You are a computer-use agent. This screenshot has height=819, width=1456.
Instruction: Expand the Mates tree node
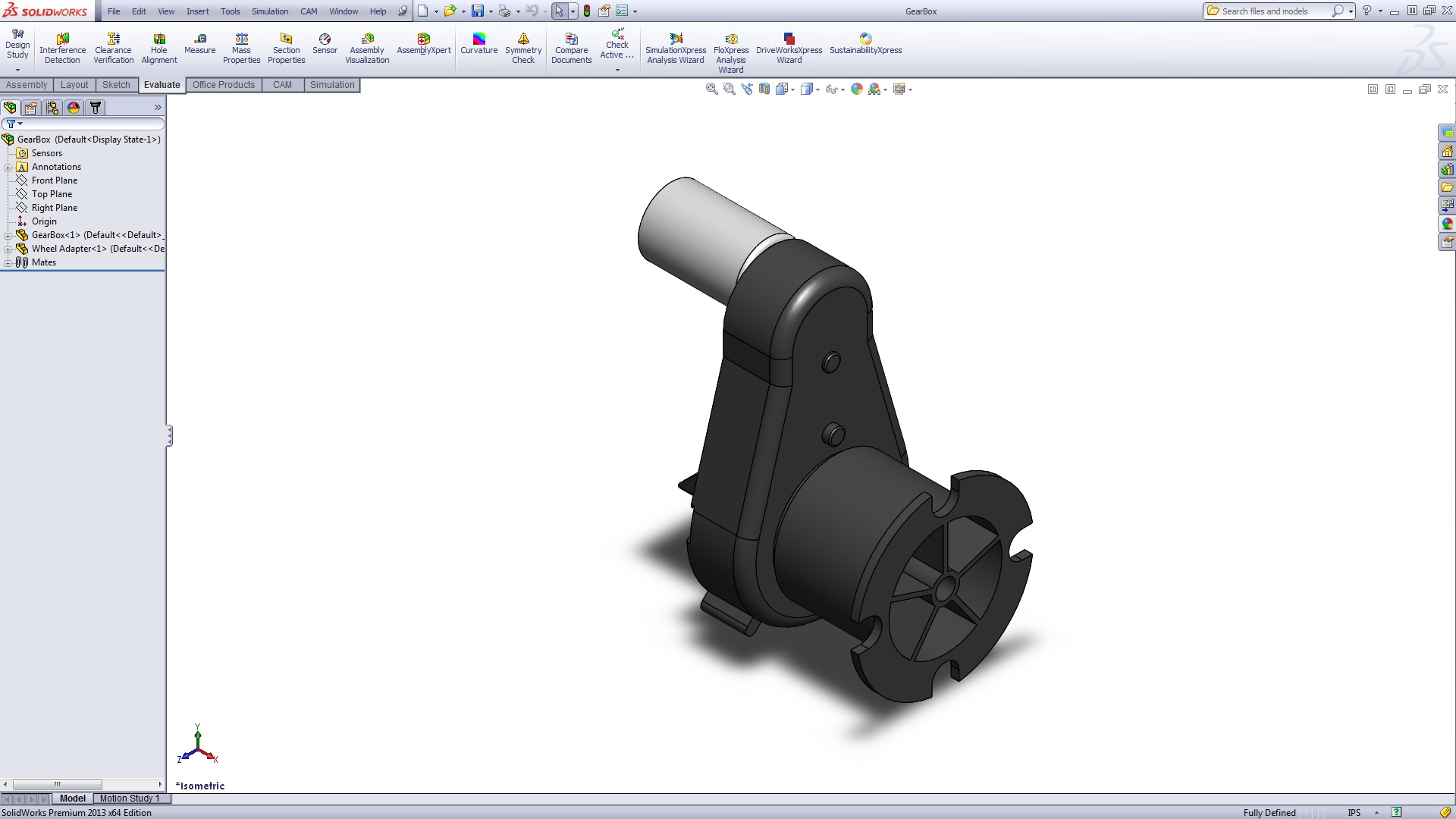click(x=8, y=263)
